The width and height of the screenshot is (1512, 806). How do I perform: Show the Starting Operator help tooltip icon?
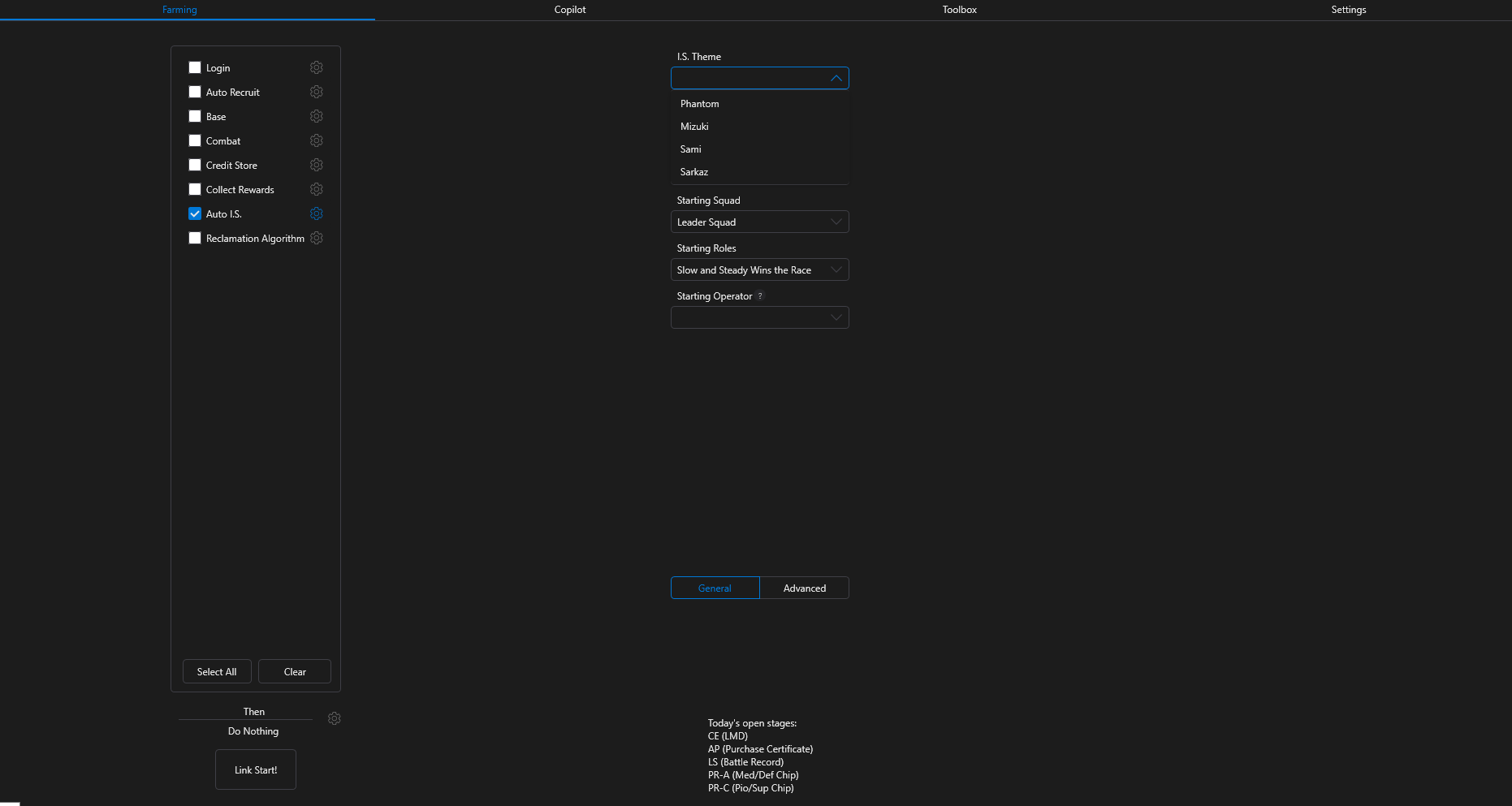tap(760, 295)
